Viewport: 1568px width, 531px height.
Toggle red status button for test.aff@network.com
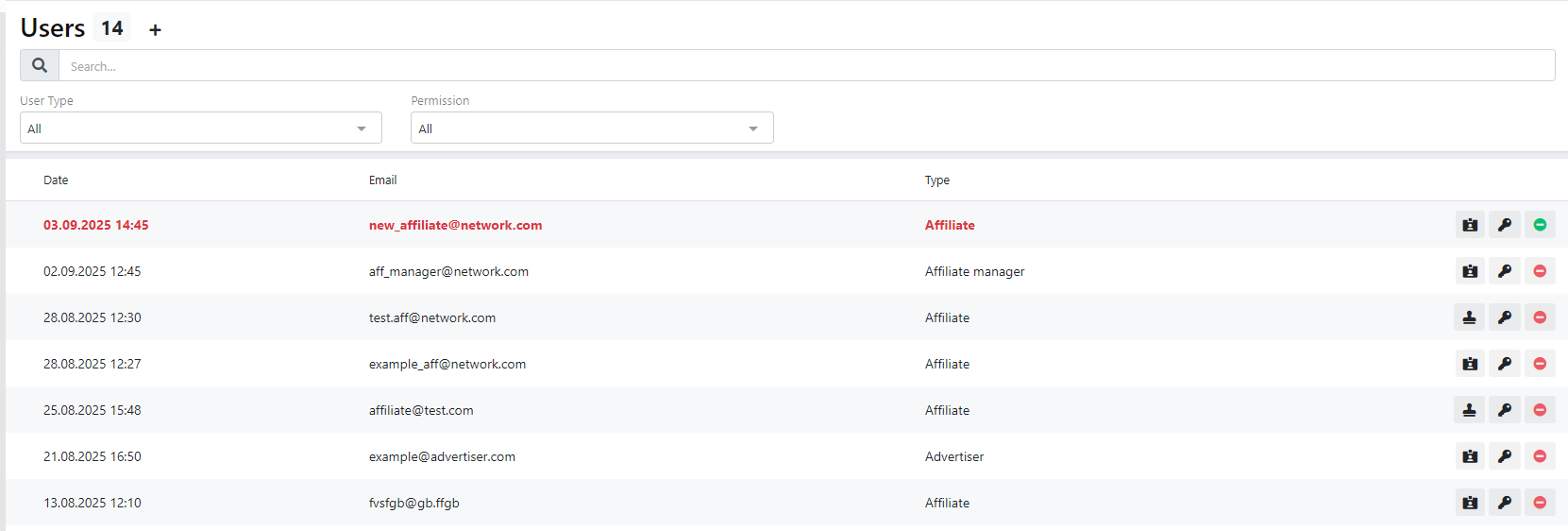tap(1540, 317)
